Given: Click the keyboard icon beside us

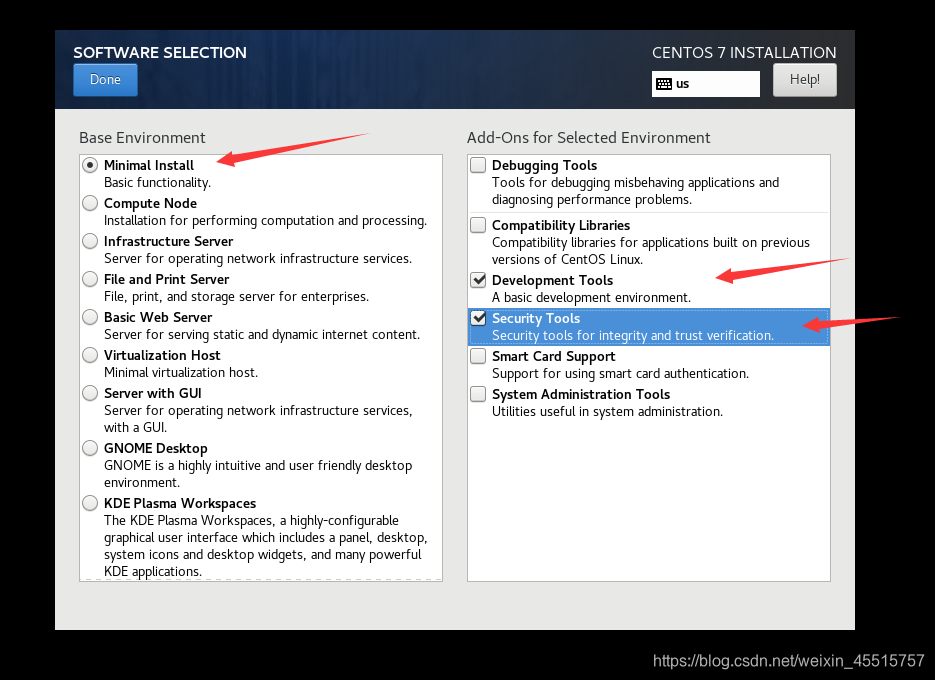Looking at the screenshot, I should (x=664, y=84).
